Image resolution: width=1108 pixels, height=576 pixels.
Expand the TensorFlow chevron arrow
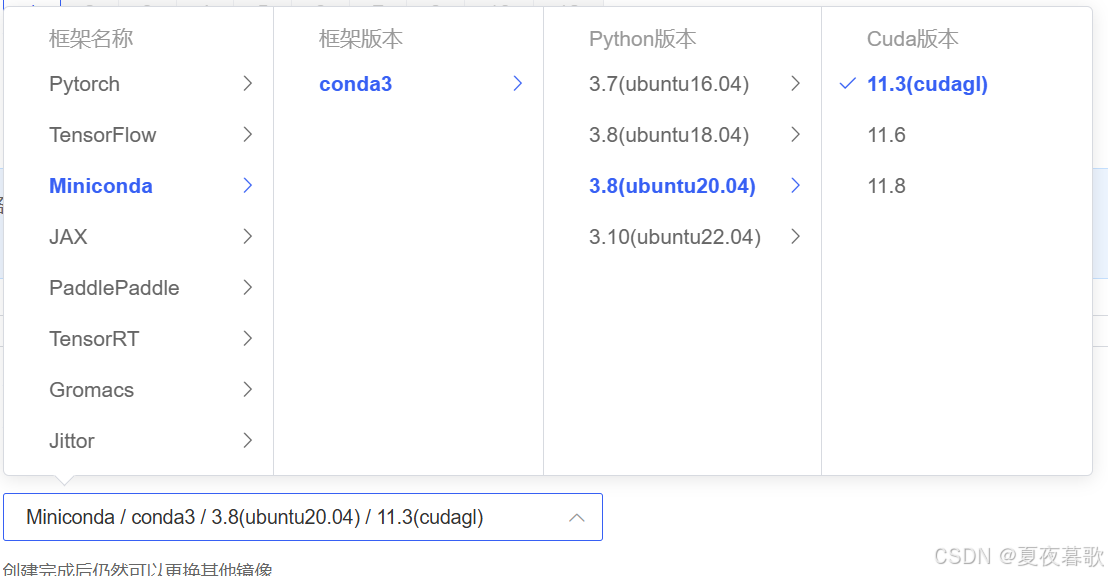pos(248,134)
